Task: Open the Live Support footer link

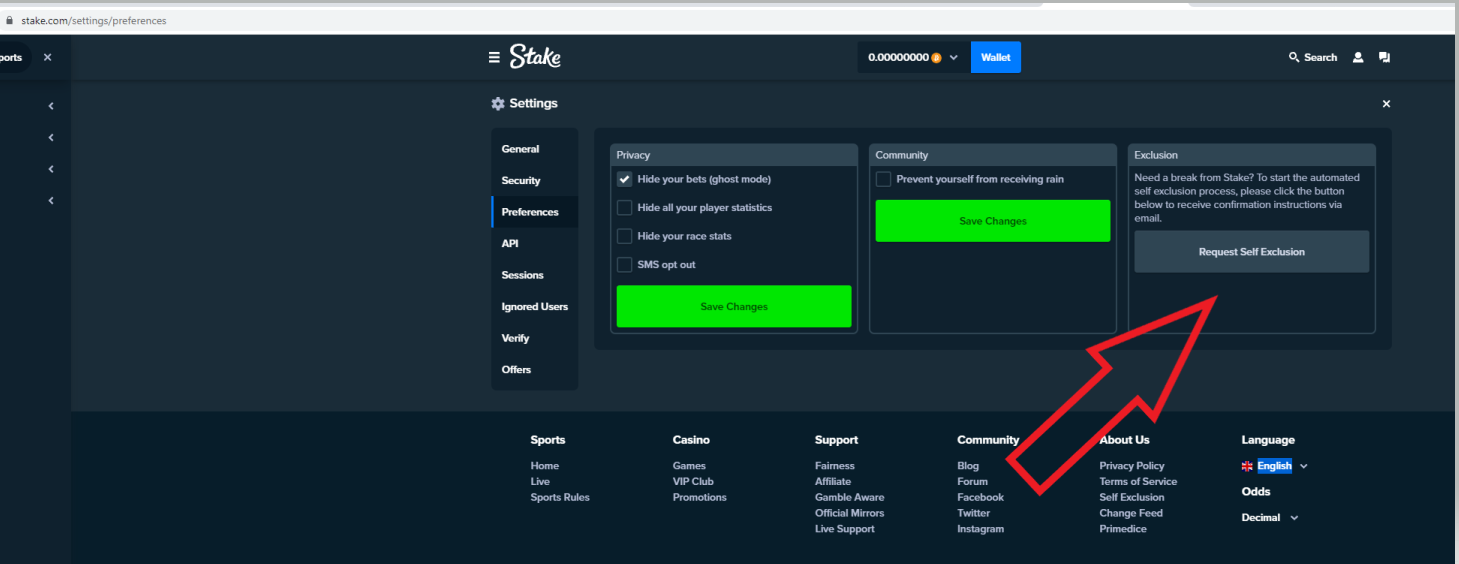Action: pos(845,530)
